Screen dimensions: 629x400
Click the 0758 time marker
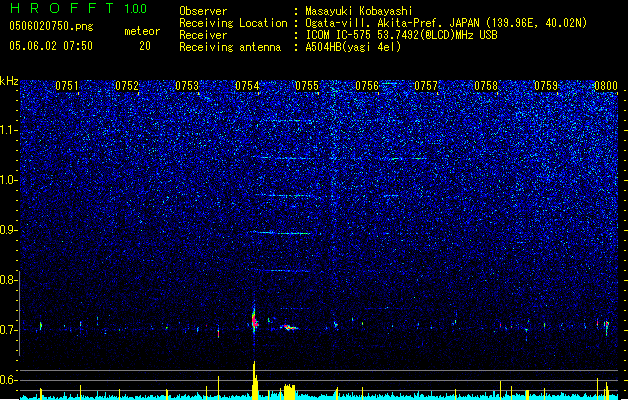pyautogui.click(x=486, y=86)
